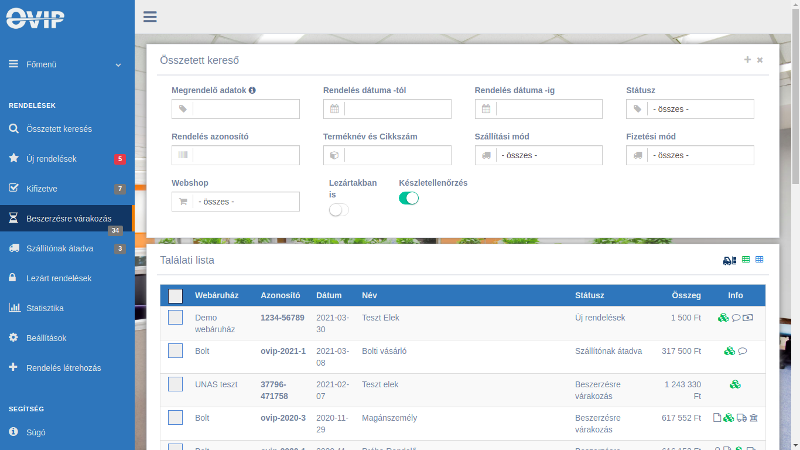The width and height of the screenshot is (800, 450).
Task: Click the OVIP logo
Action: [35, 18]
